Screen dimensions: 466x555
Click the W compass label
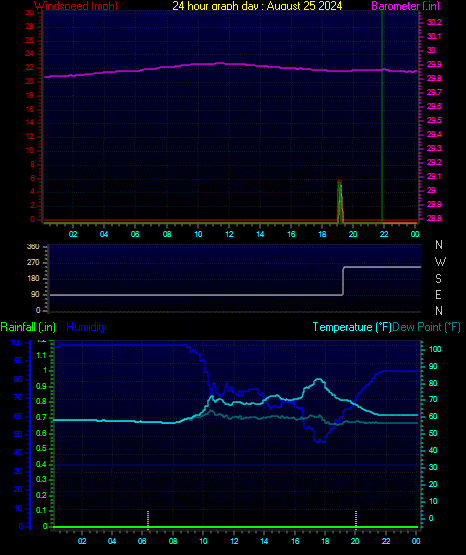point(440,262)
